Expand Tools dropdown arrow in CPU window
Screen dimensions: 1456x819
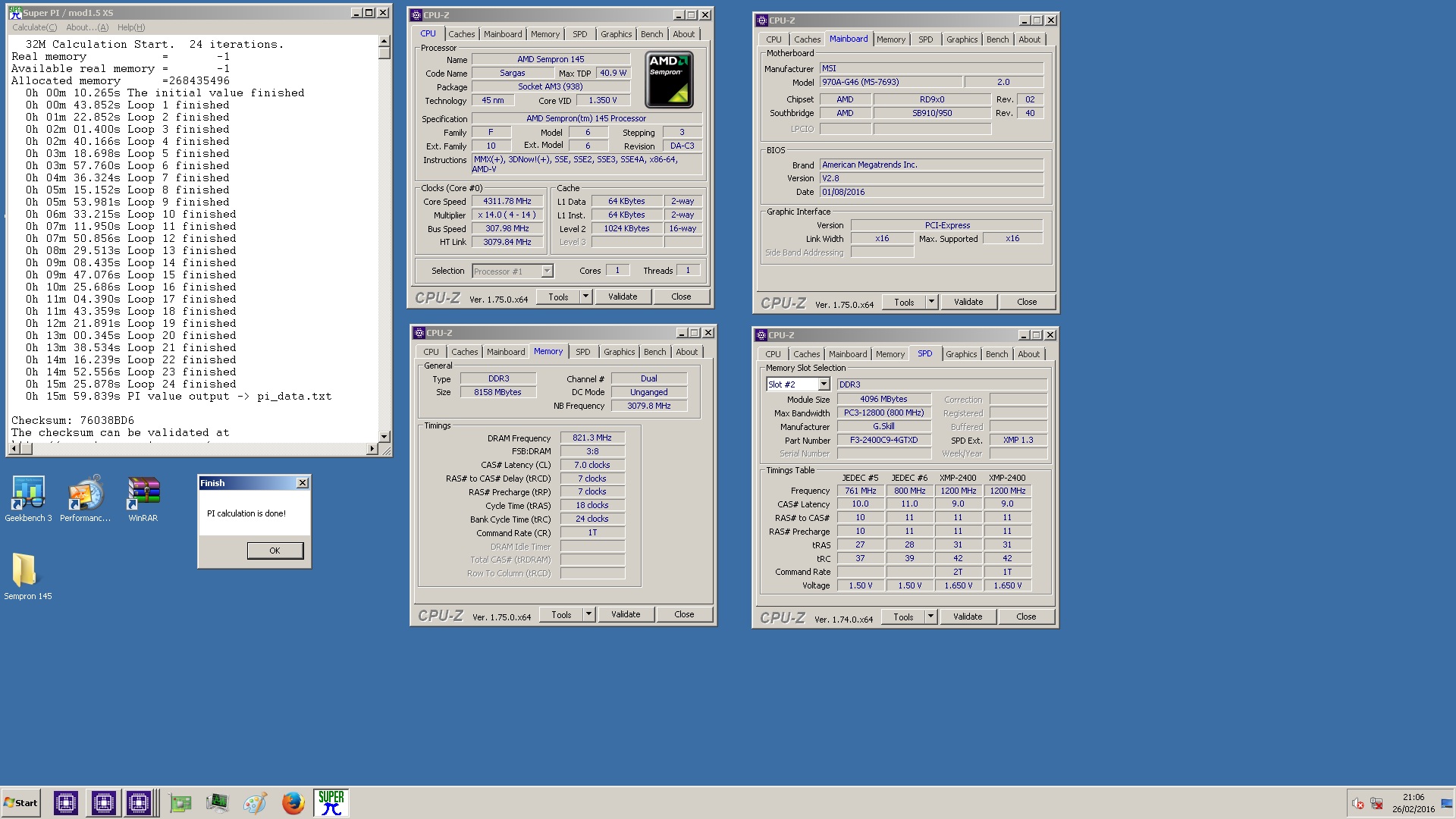click(x=585, y=297)
